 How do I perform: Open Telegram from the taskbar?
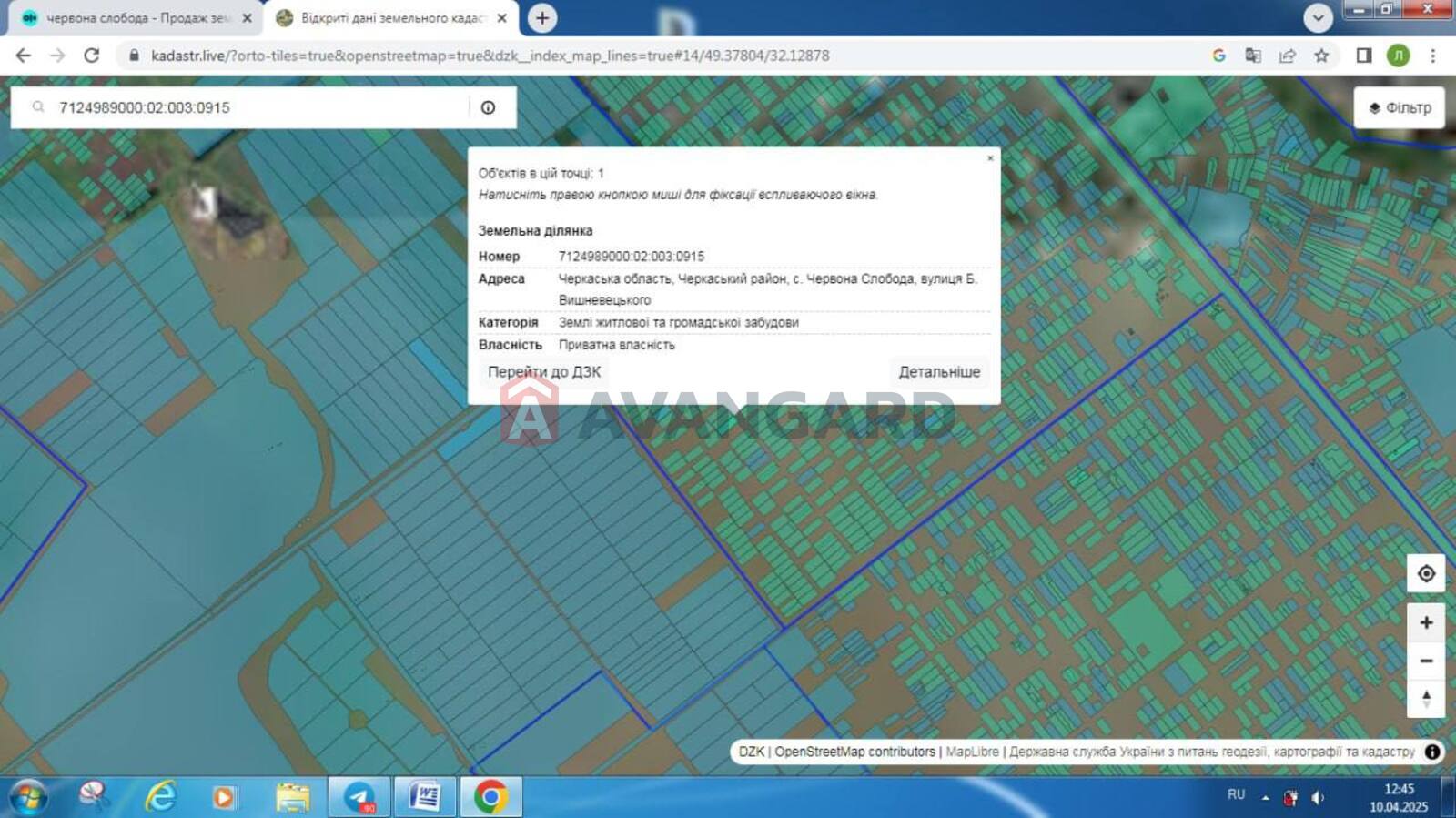[359, 797]
